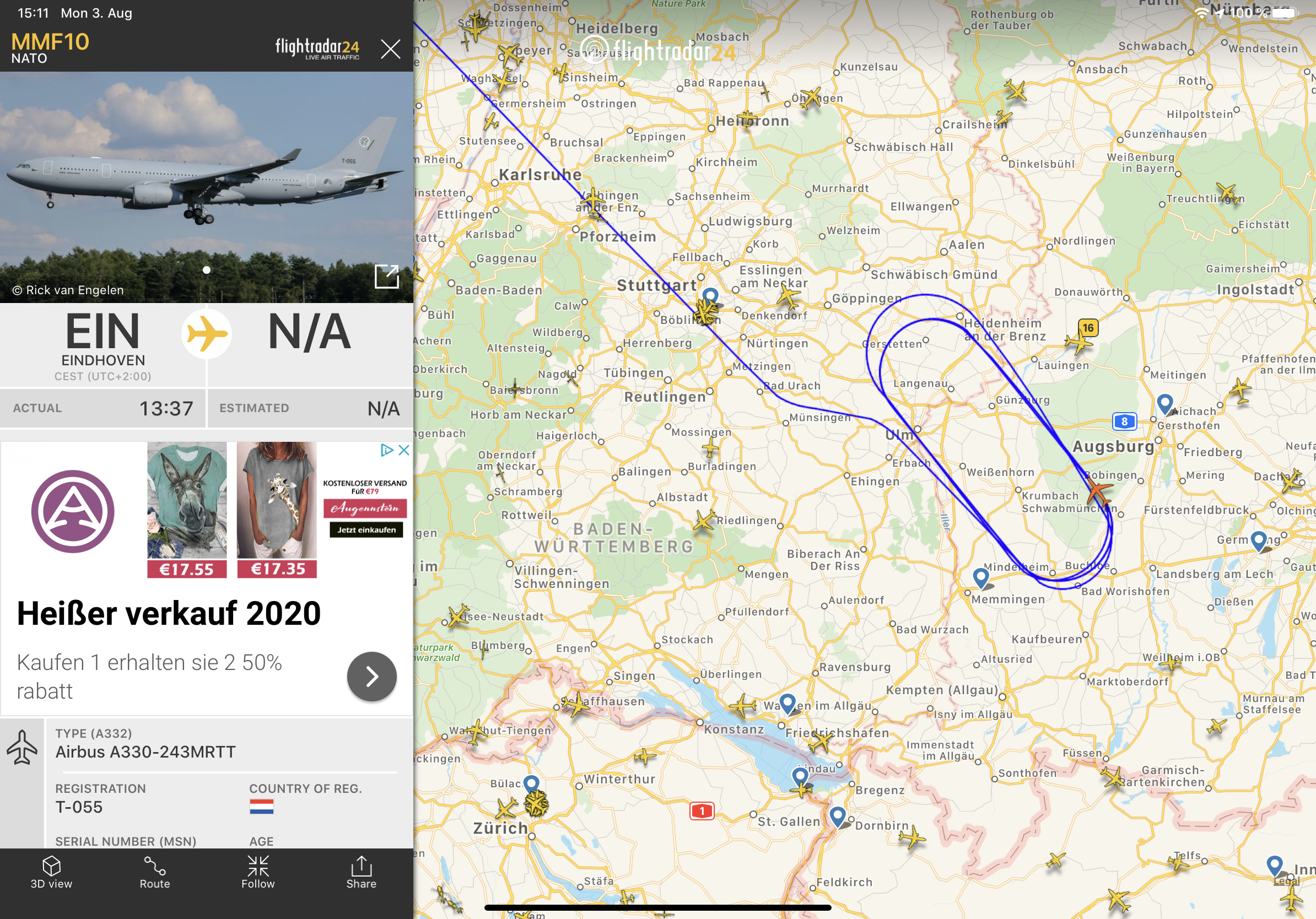The width and height of the screenshot is (1316, 919).
Task: Open the aircraft cluster labeled 16
Action: coord(1088,328)
